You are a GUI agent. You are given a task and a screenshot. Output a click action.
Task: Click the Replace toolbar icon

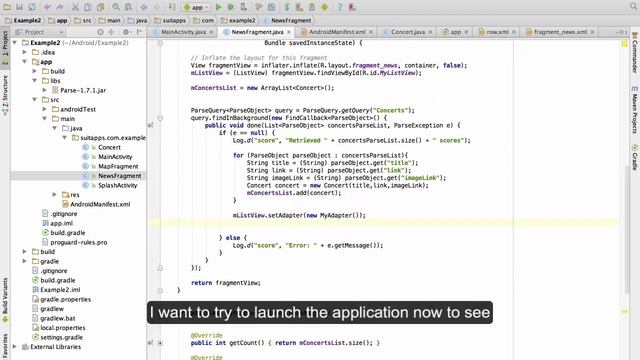click(128, 7)
